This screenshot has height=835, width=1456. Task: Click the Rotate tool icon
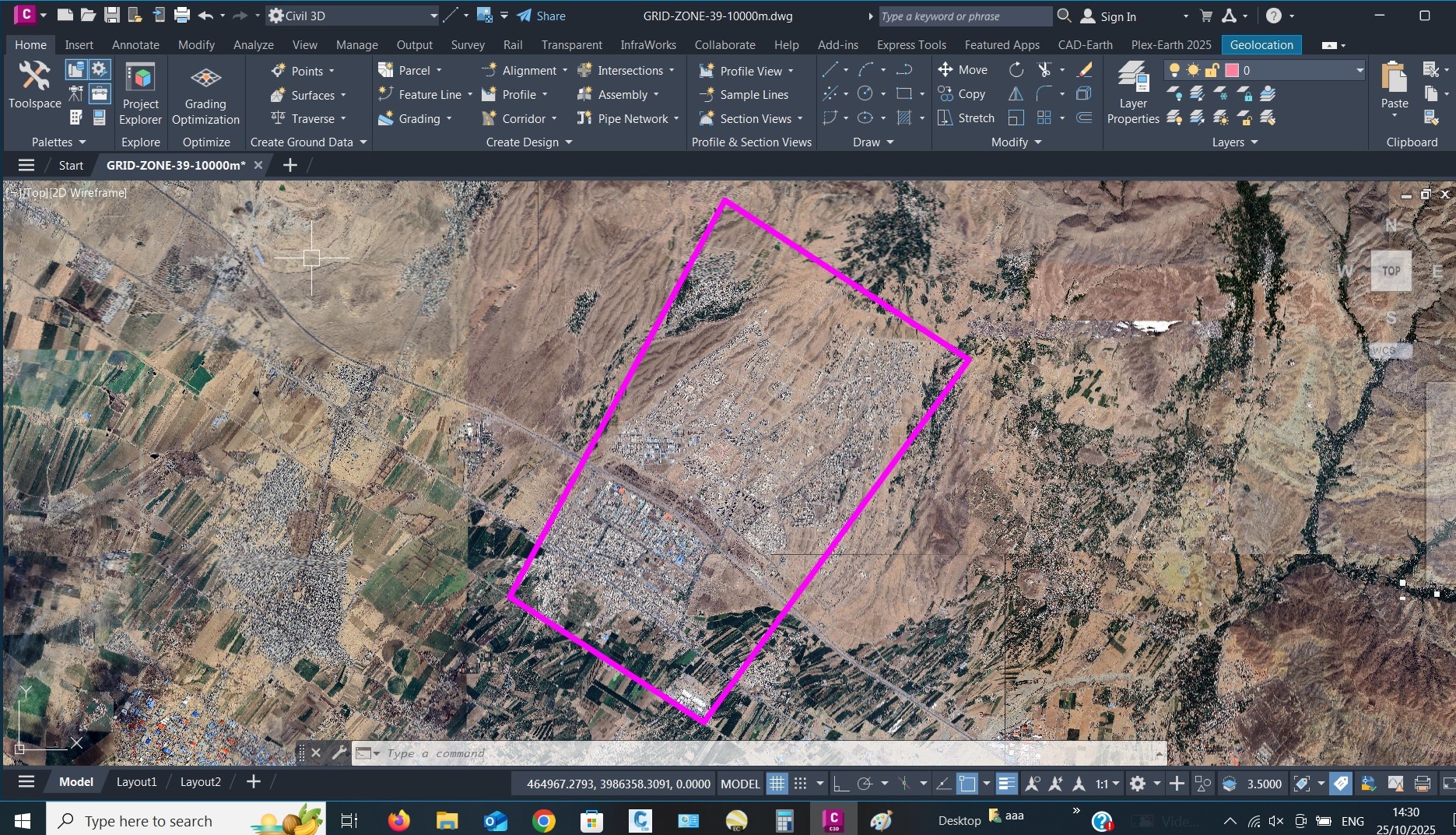pyautogui.click(x=1016, y=70)
